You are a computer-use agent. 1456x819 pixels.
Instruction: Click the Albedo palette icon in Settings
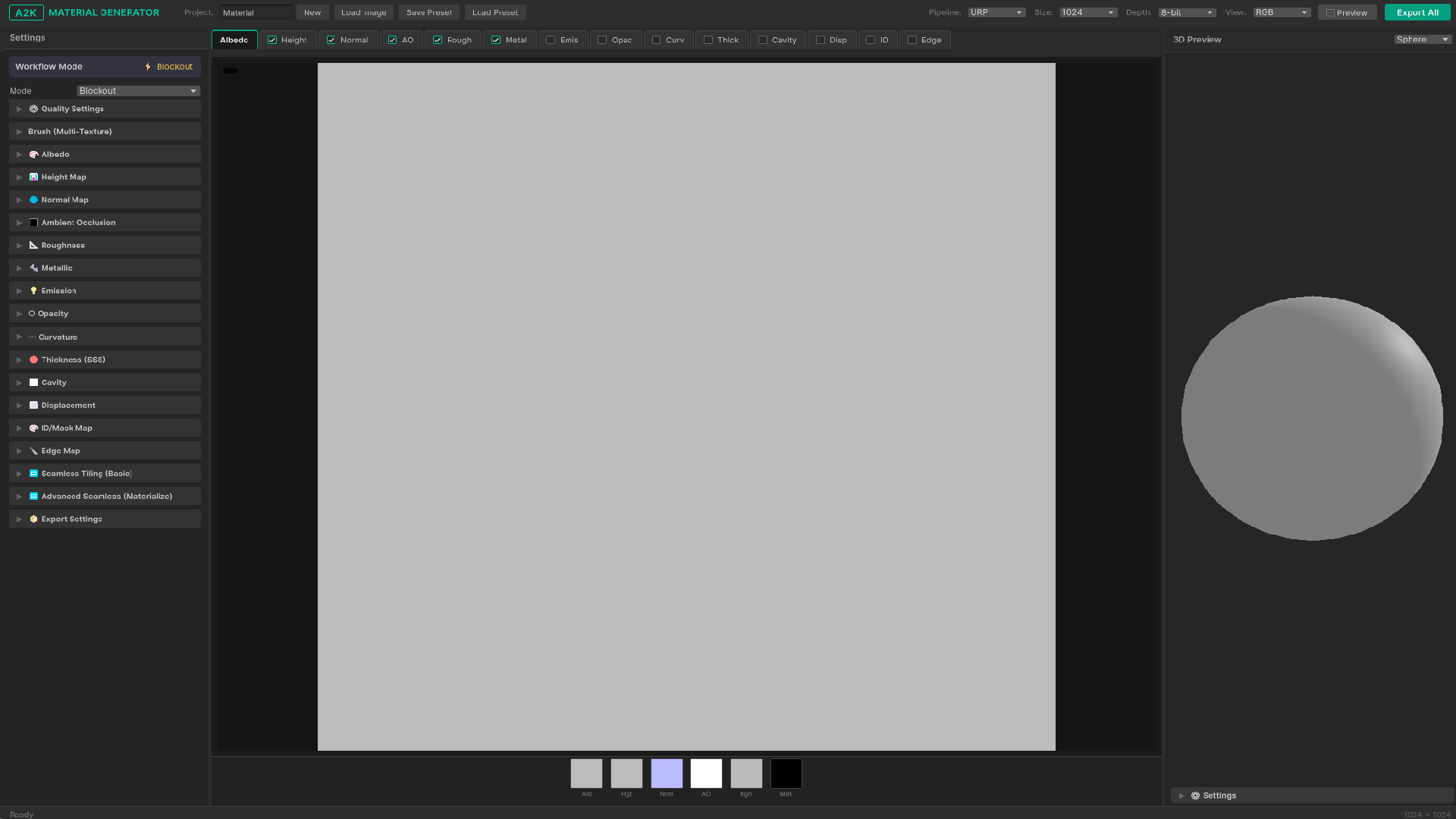point(33,155)
